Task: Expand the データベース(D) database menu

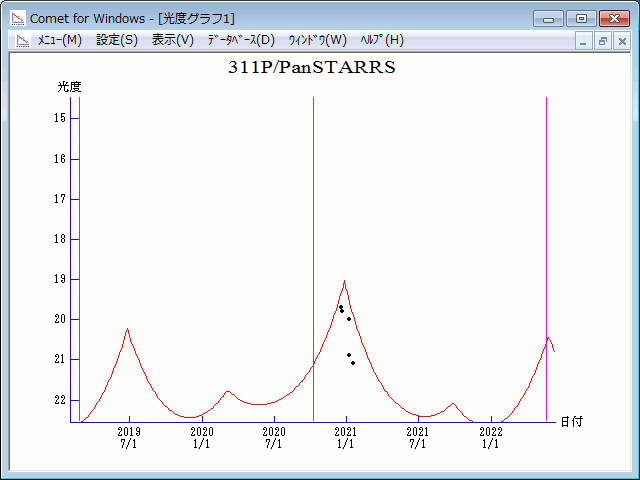Action: point(240,40)
